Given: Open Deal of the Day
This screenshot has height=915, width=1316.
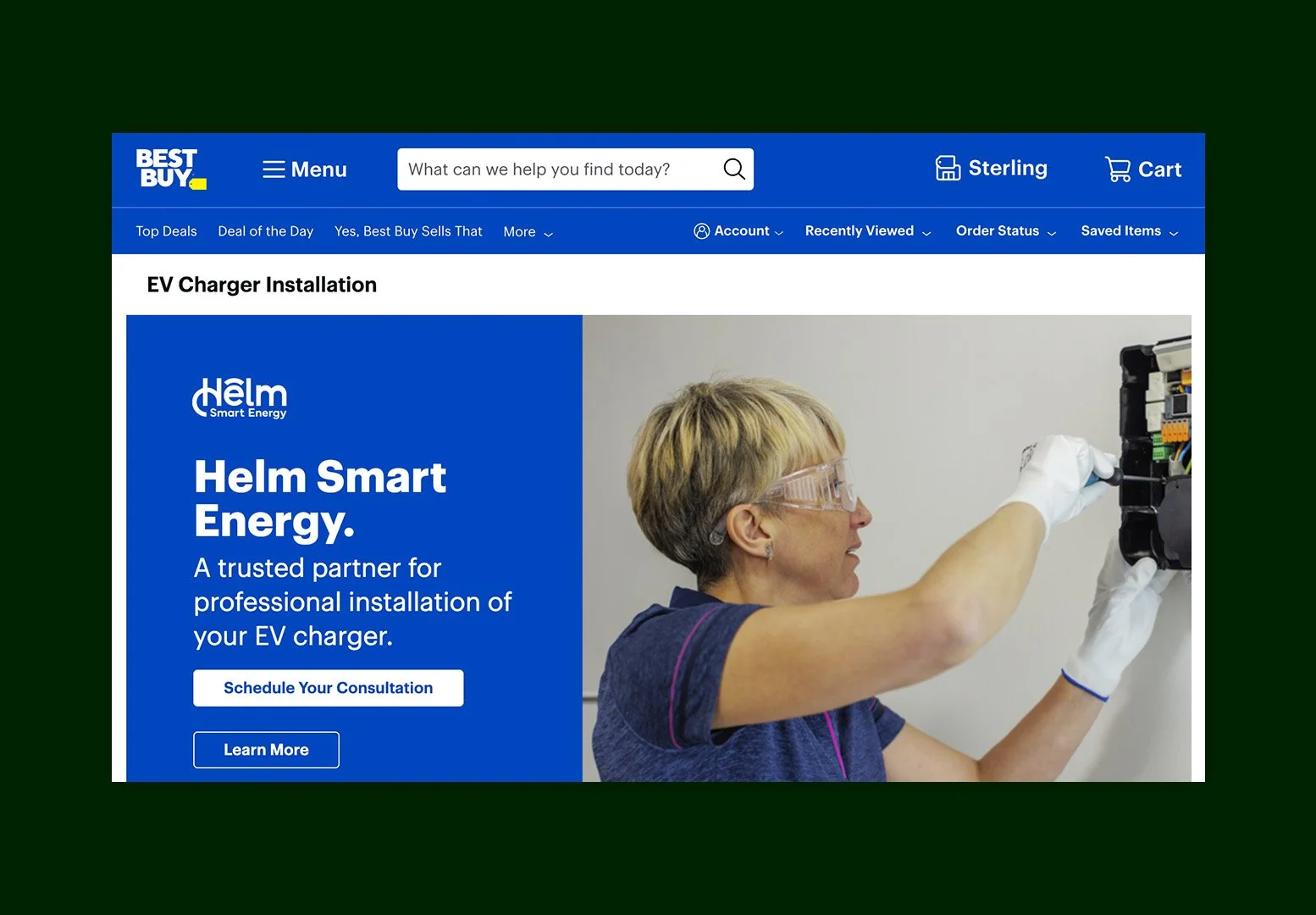Looking at the screenshot, I should (266, 231).
